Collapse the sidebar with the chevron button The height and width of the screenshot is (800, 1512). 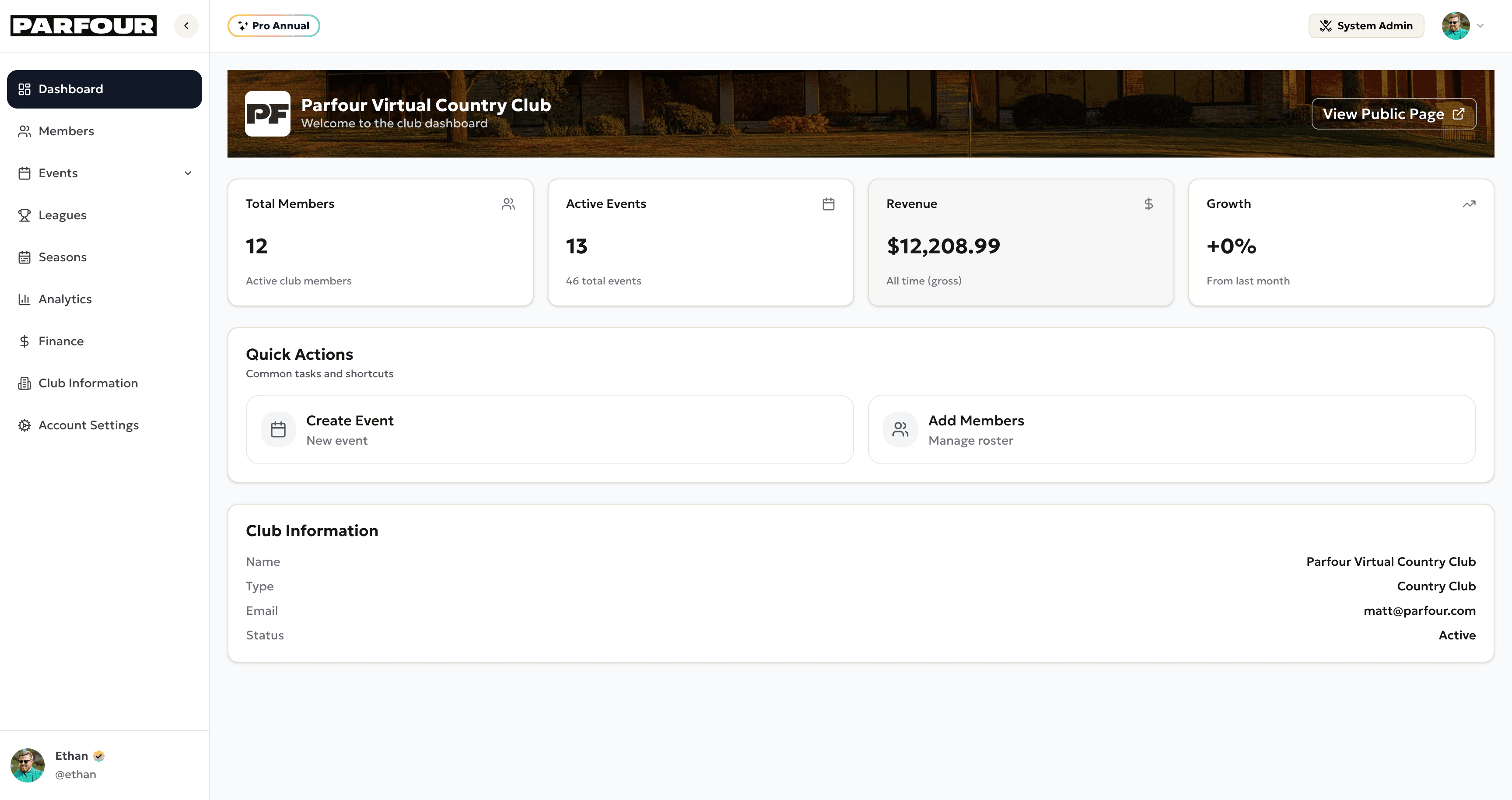tap(186, 26)
